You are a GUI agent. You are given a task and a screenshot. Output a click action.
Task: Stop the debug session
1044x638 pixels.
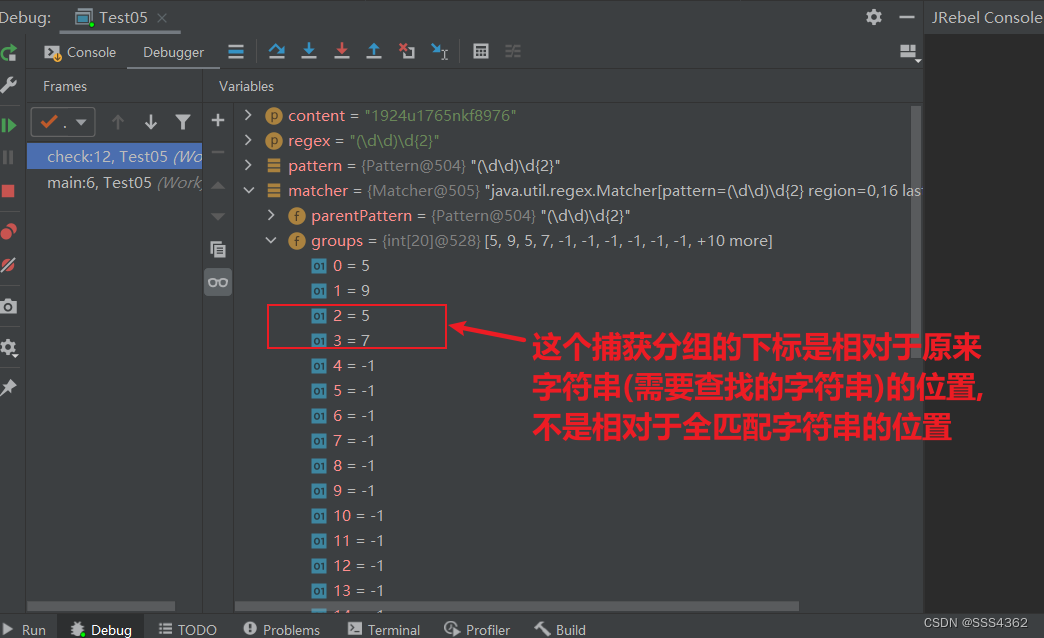(x=9, y=191)
